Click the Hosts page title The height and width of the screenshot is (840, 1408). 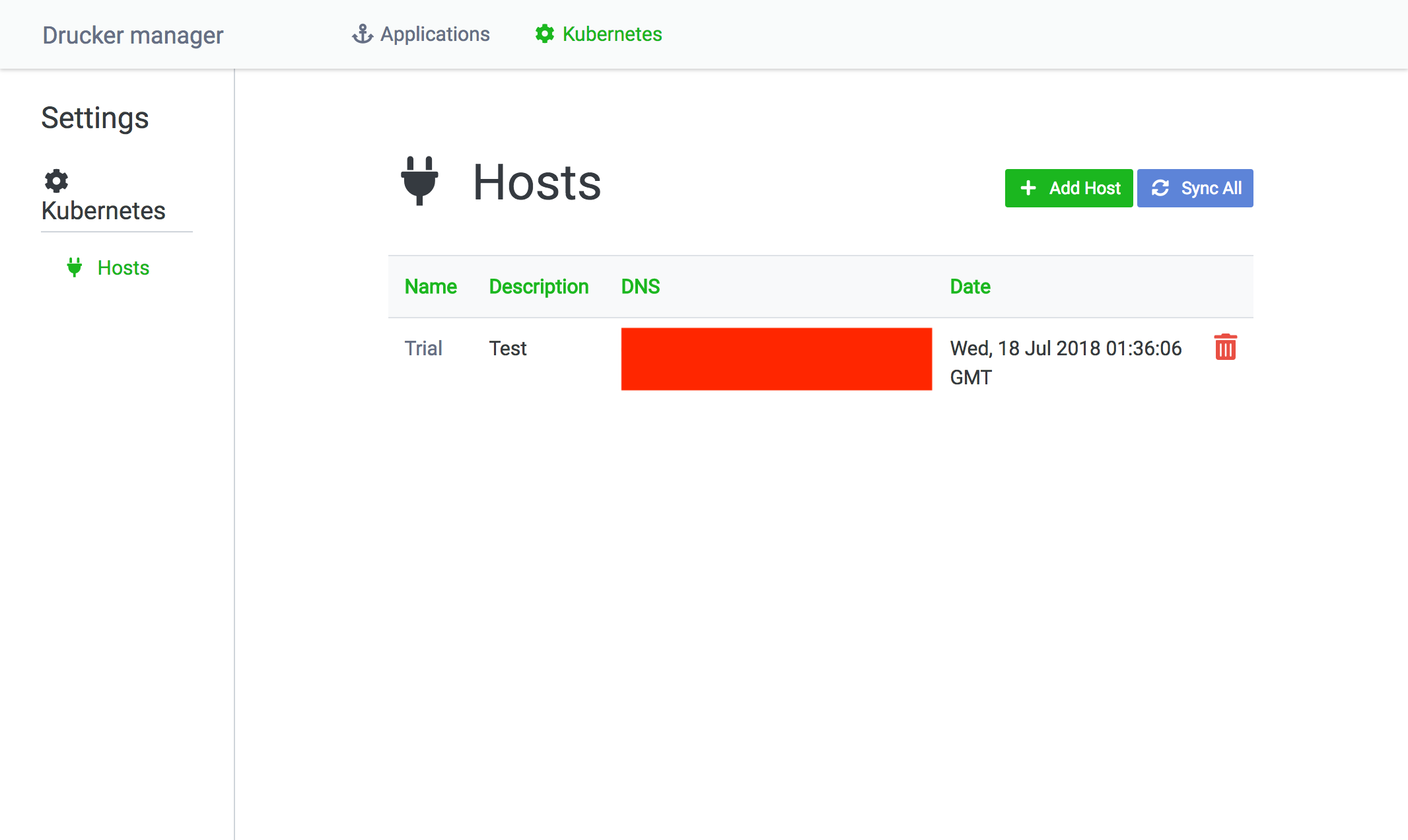click(x=537, y=182)
